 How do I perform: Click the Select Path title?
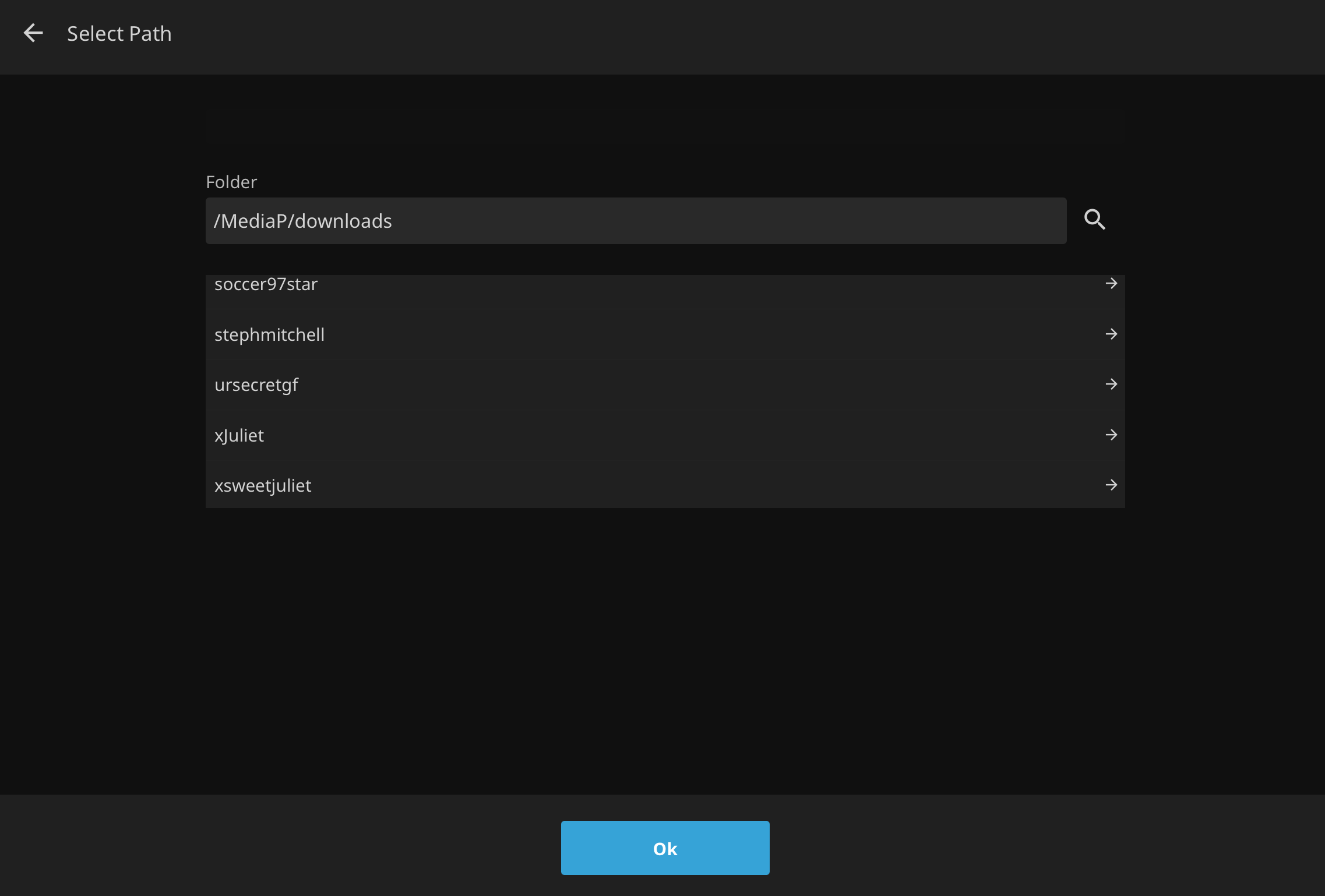point(119,34)
